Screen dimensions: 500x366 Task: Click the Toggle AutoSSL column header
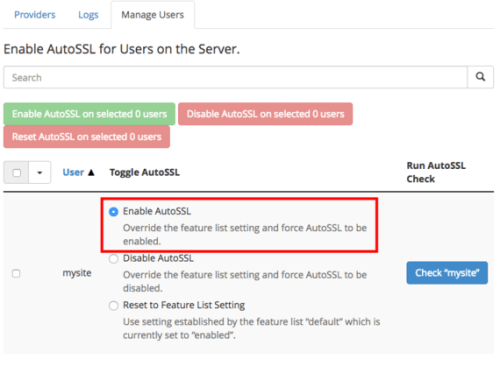coord(145,172)
